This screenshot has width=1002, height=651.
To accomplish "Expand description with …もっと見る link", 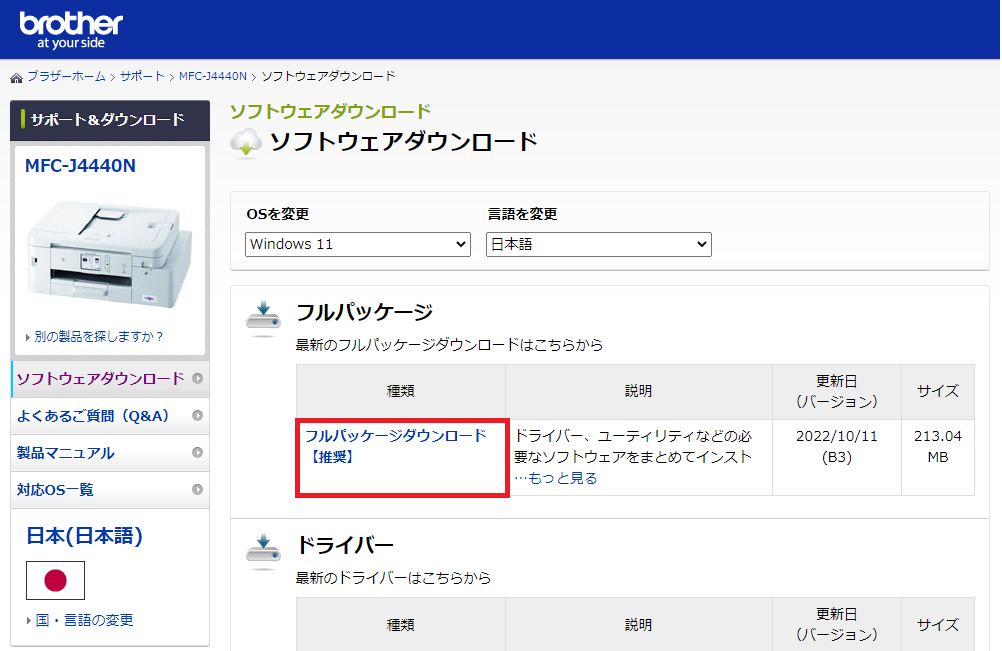I will tap(555, 478).
